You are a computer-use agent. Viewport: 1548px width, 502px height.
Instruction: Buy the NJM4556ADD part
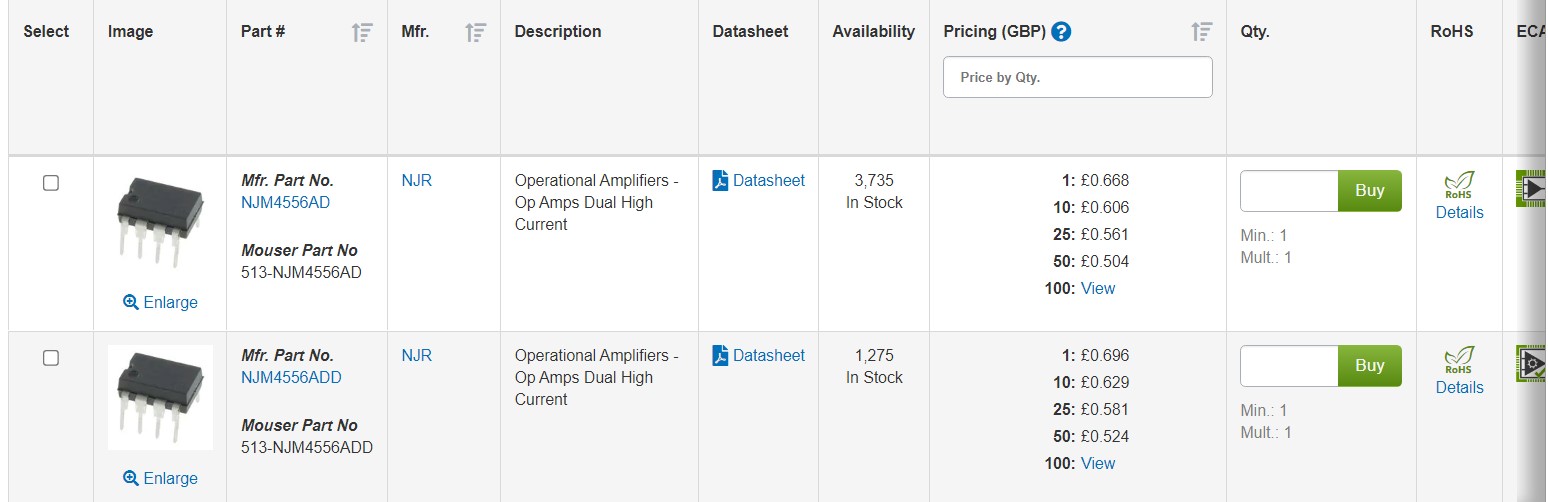click(1370, 366)
